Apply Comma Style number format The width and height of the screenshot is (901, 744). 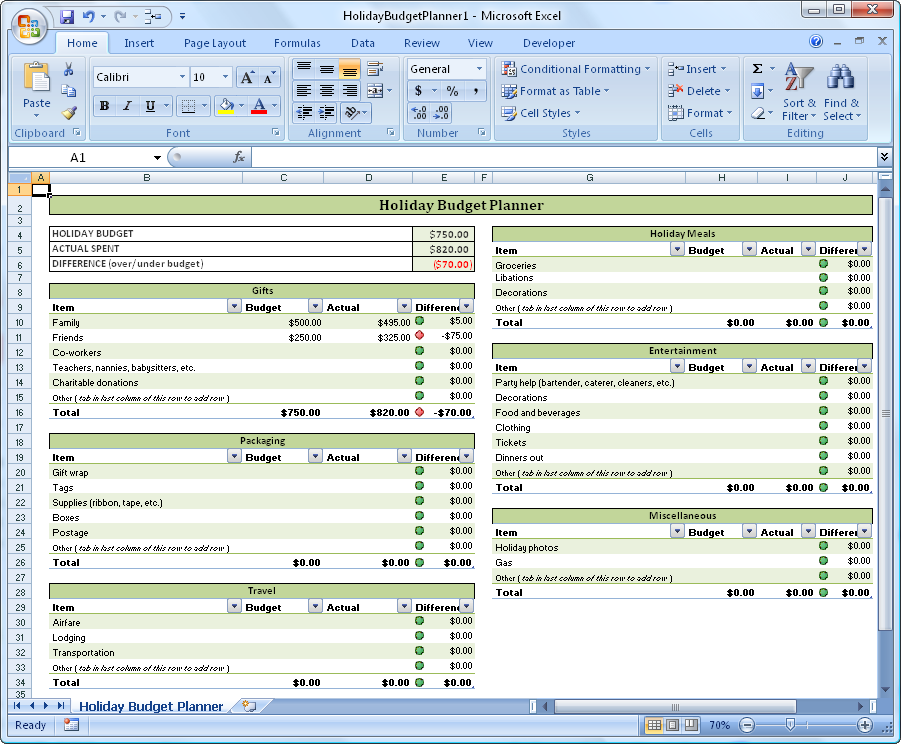(x=476, y=91)
